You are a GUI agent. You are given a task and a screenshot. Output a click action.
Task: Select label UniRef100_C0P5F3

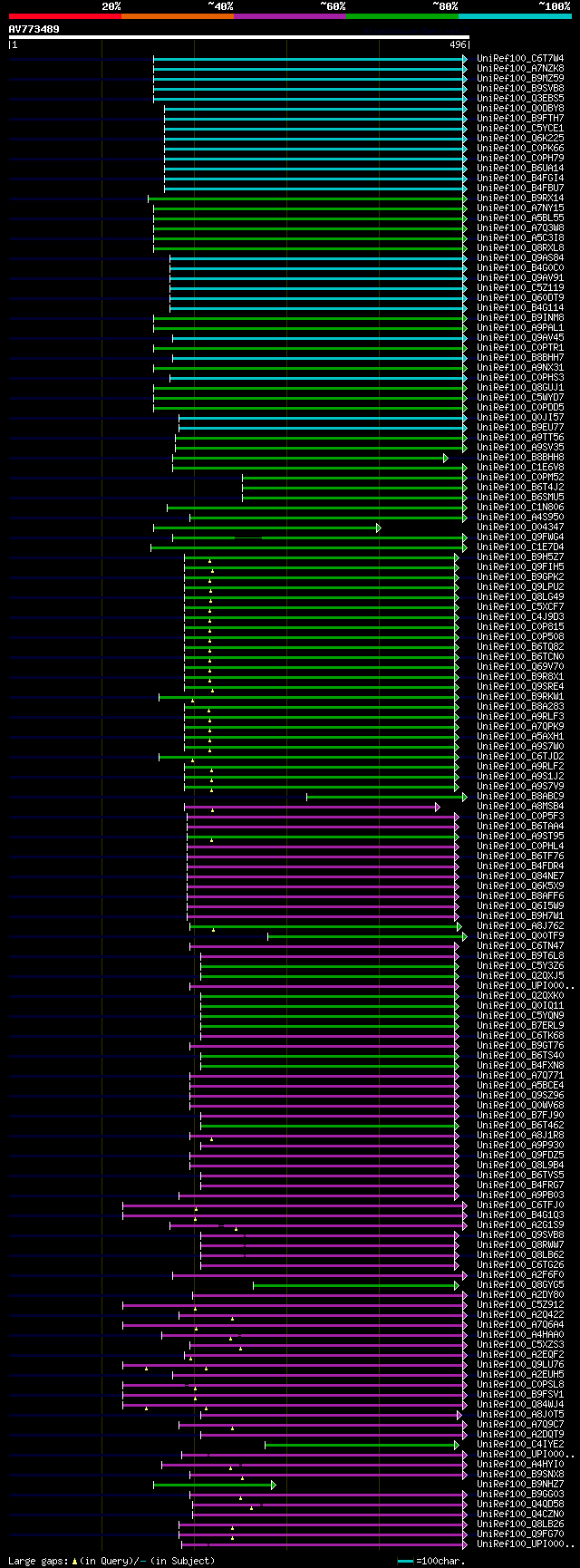pos(520,817)
